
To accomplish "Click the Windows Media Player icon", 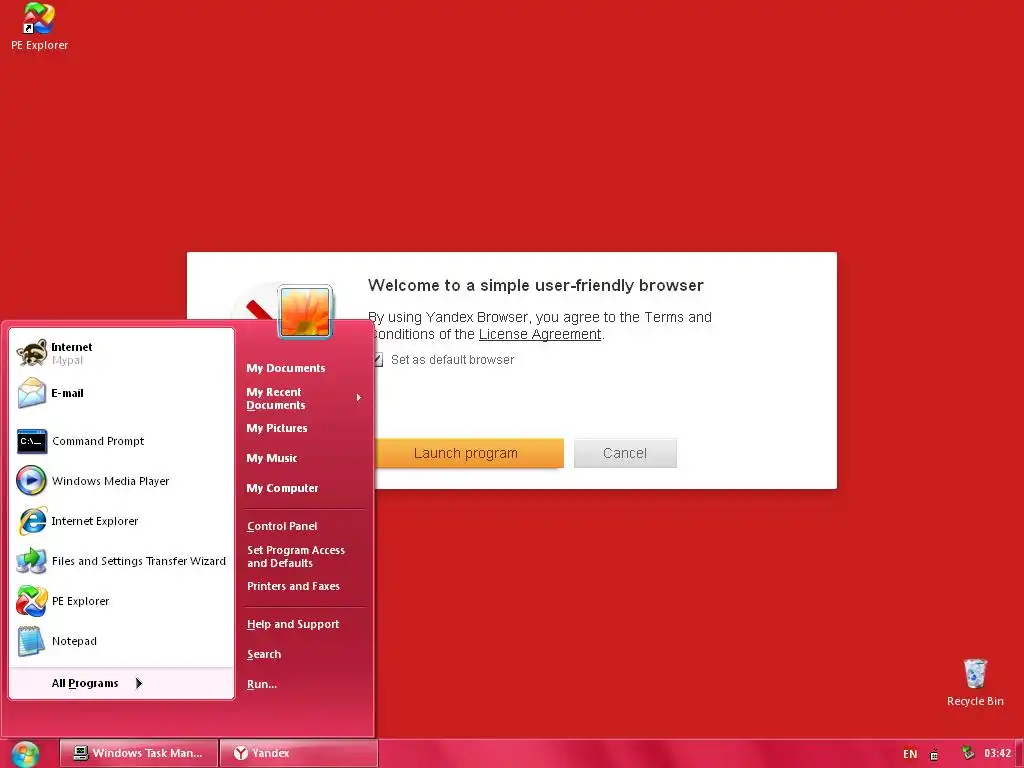I will tap(31, 481).
